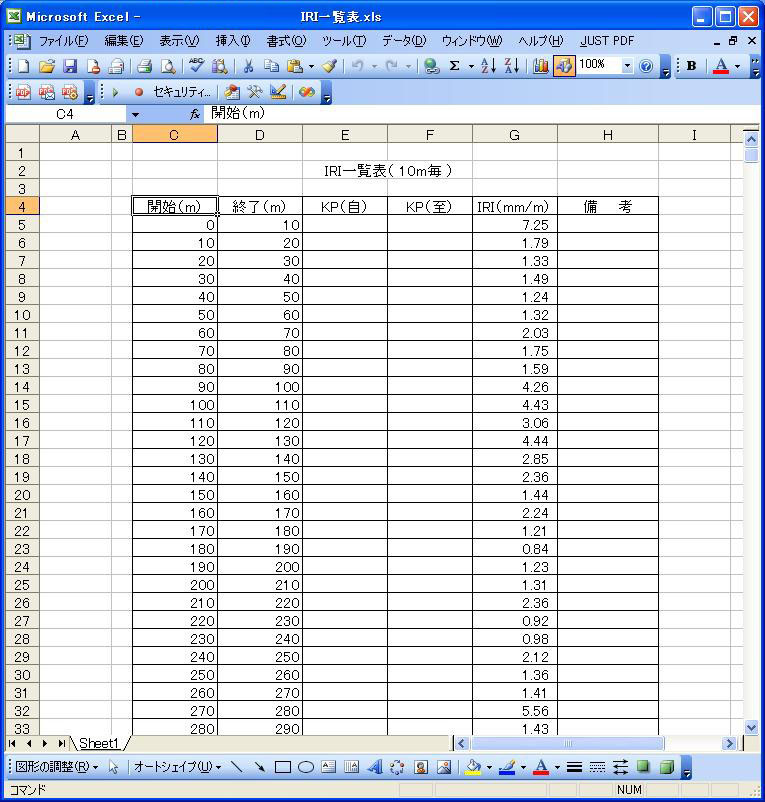Create a new workbook with the New icon
The height and width of the screenshot is (802, 765).
pyautogui.click(x=24, y=66)
